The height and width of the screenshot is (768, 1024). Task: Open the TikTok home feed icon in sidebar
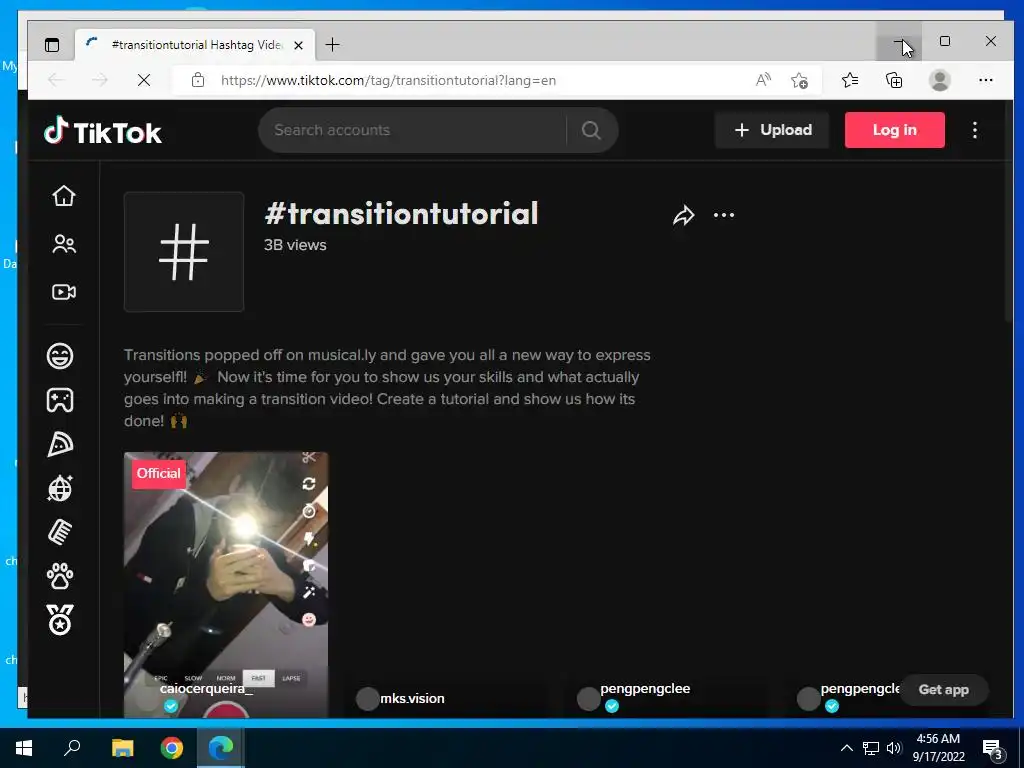(x=64, y=196)
